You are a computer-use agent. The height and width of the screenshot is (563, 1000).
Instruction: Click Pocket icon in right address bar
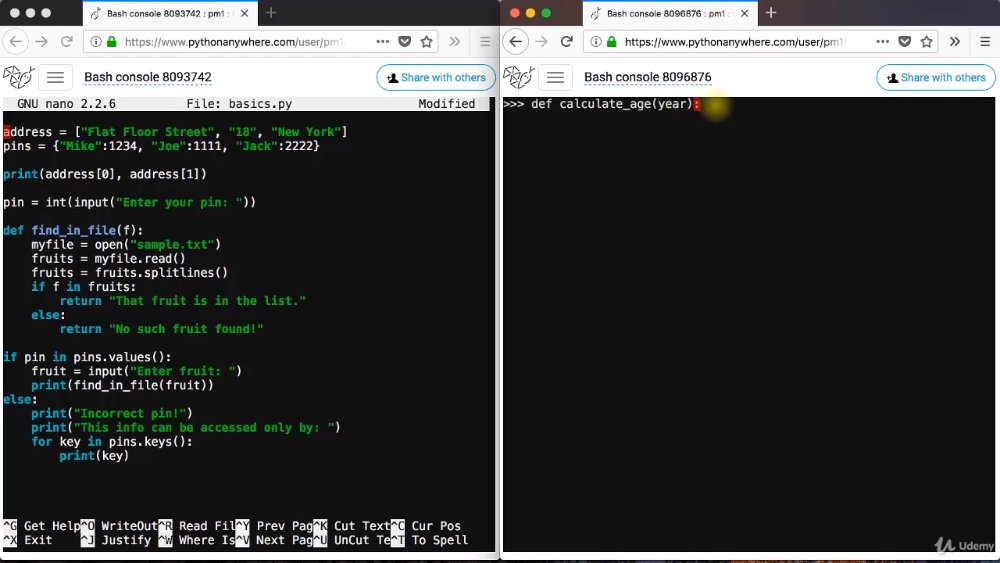(x=904, y=41)
